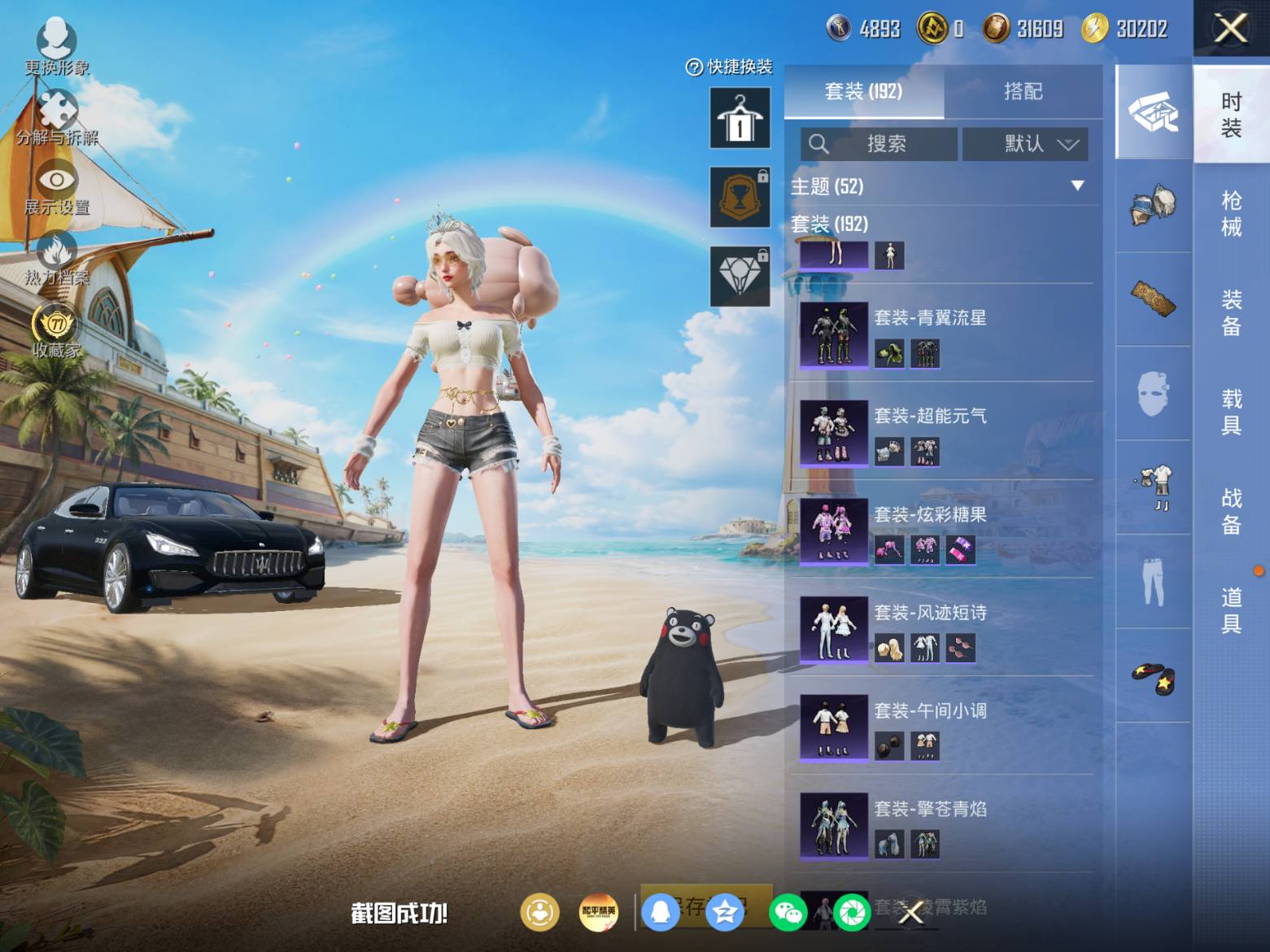Screen dimensions: 1270x952
Task: Open the face mask category icon
Action: click(1153, 394)
